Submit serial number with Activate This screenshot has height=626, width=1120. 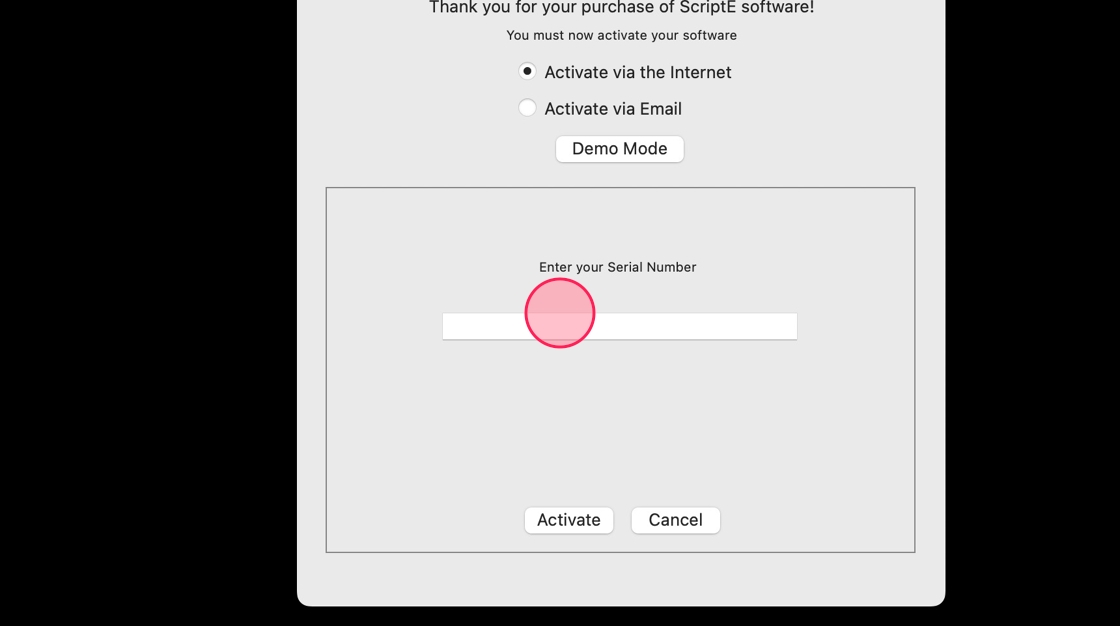coord(569,520)
